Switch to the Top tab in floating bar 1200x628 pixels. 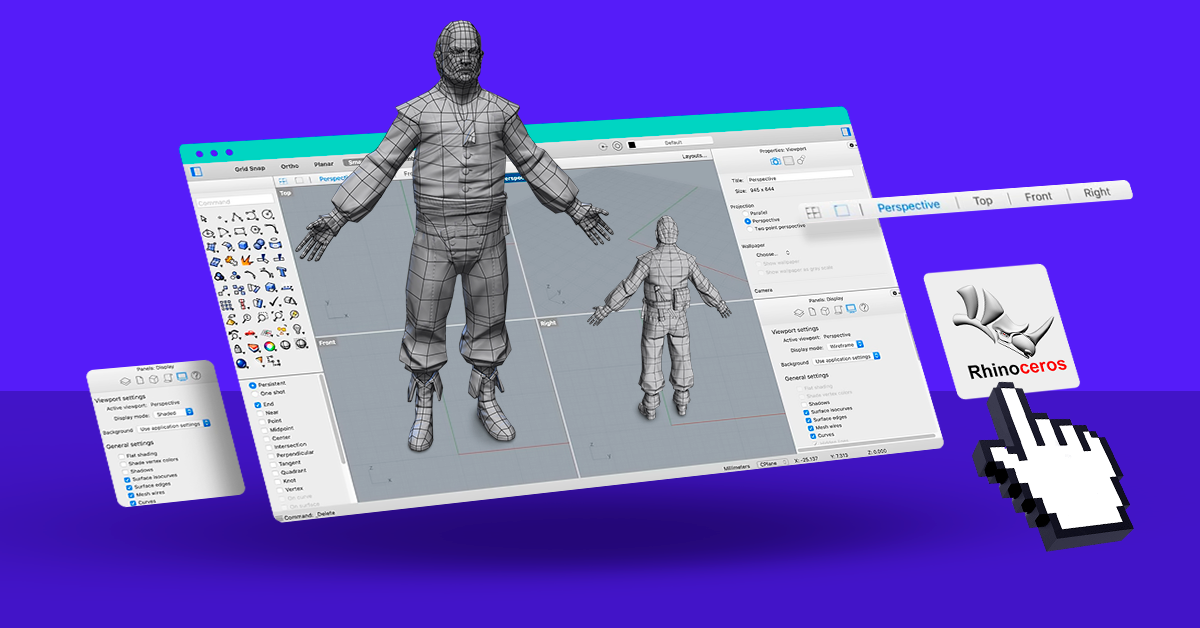coord(983,200)
